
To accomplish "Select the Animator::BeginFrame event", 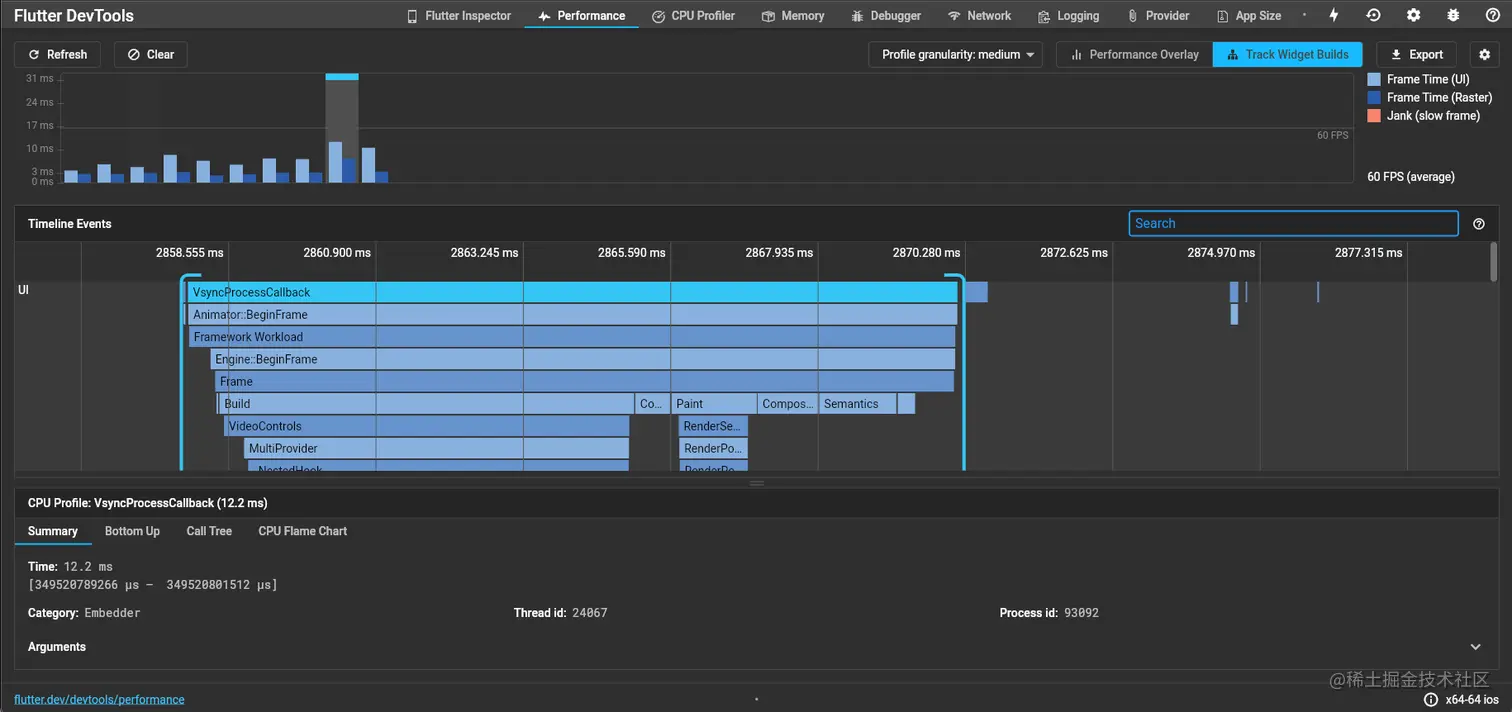I will tap(573, 314).
